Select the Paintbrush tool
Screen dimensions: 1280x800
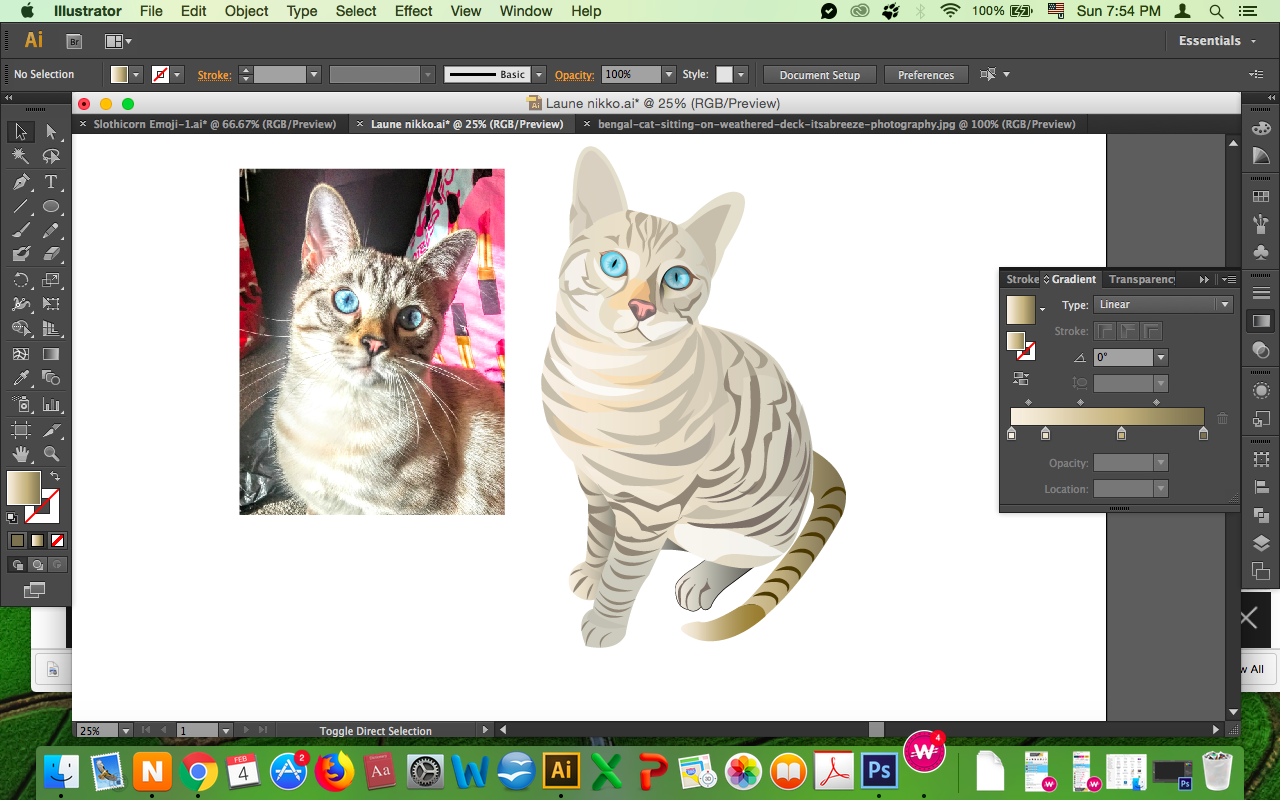[20, 231]
